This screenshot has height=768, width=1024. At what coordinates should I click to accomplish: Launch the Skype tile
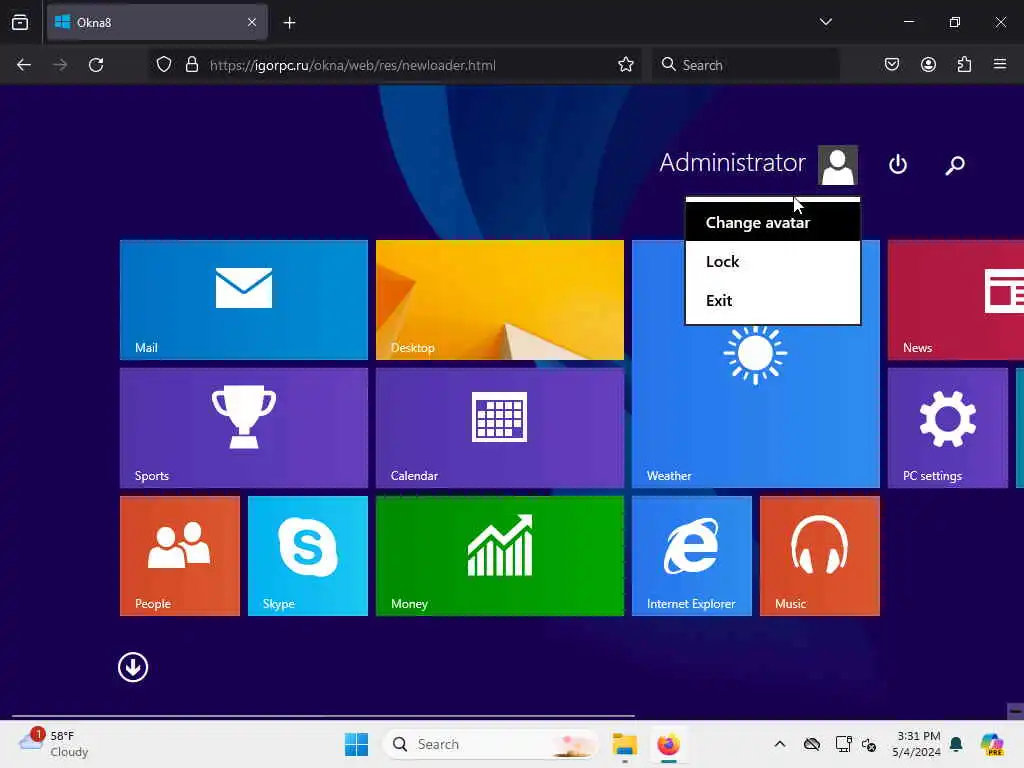click(308, 556)
